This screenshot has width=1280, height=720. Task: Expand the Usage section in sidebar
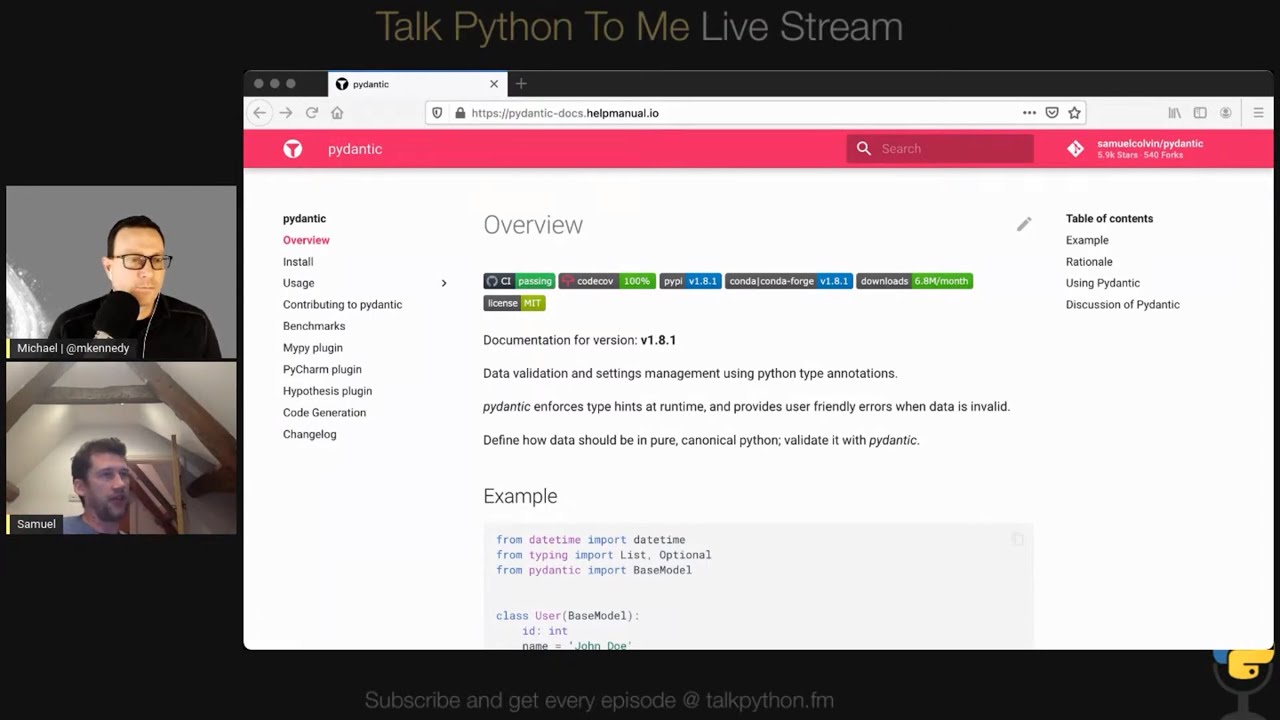coord(444,283)
